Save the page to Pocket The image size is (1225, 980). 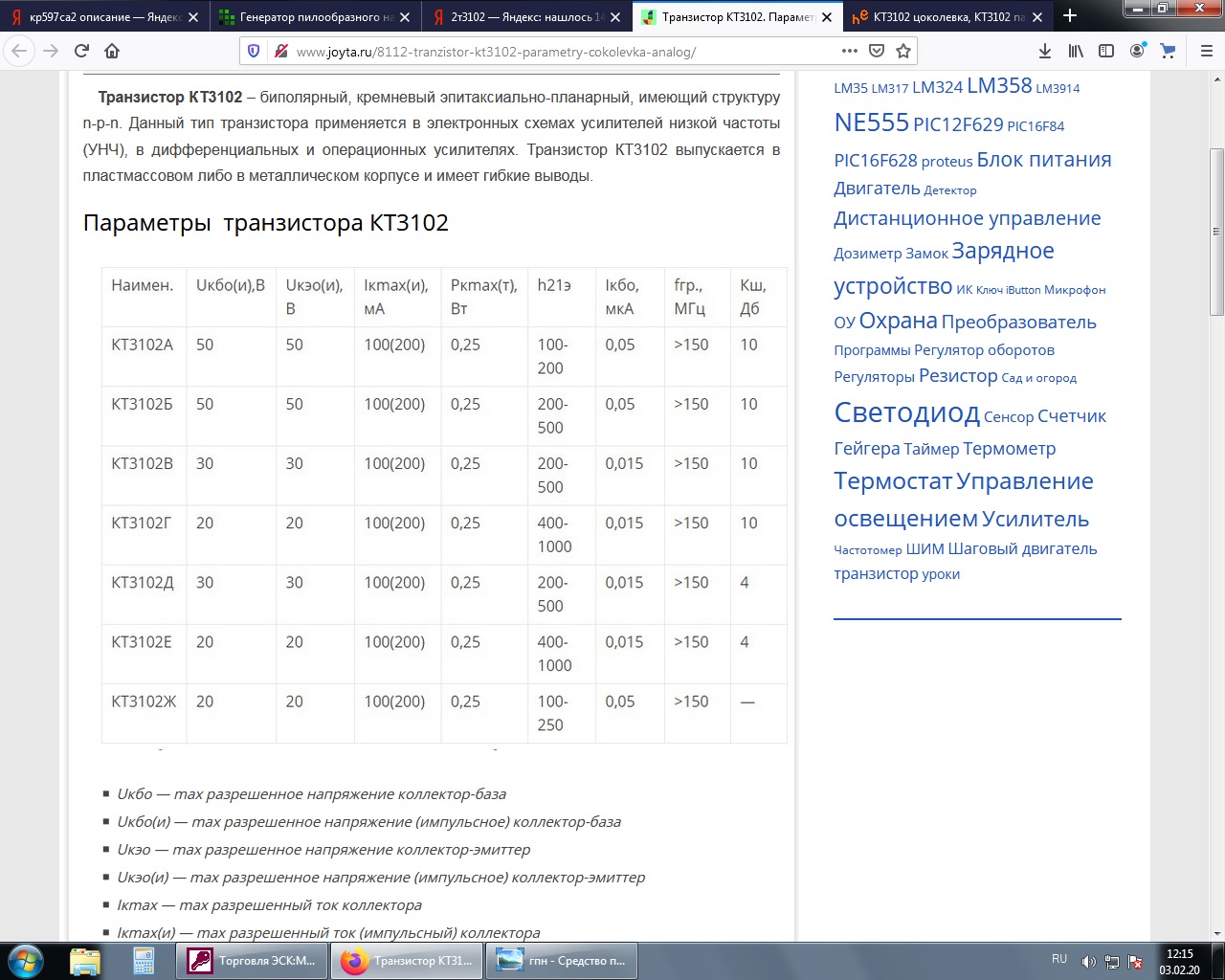877,51
